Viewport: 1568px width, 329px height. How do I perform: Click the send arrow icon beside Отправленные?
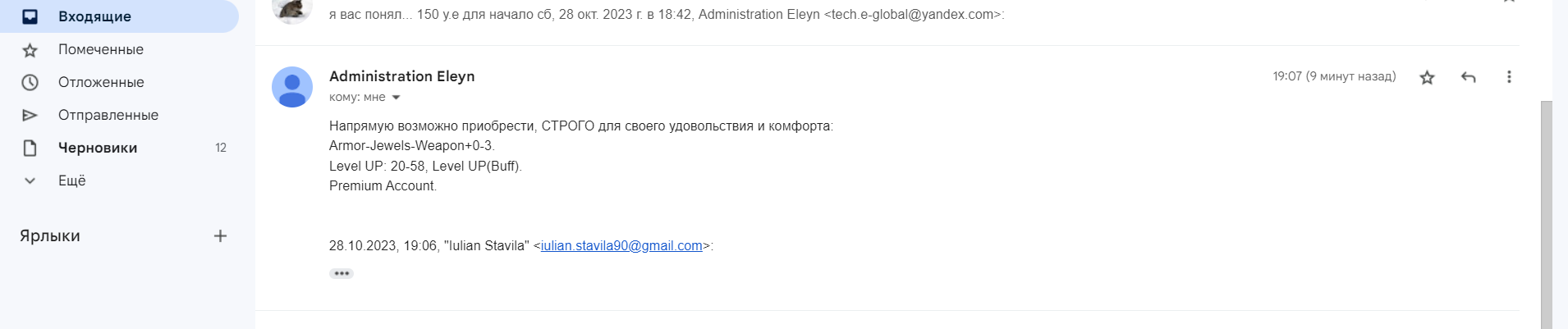click(x=30, y=116)
